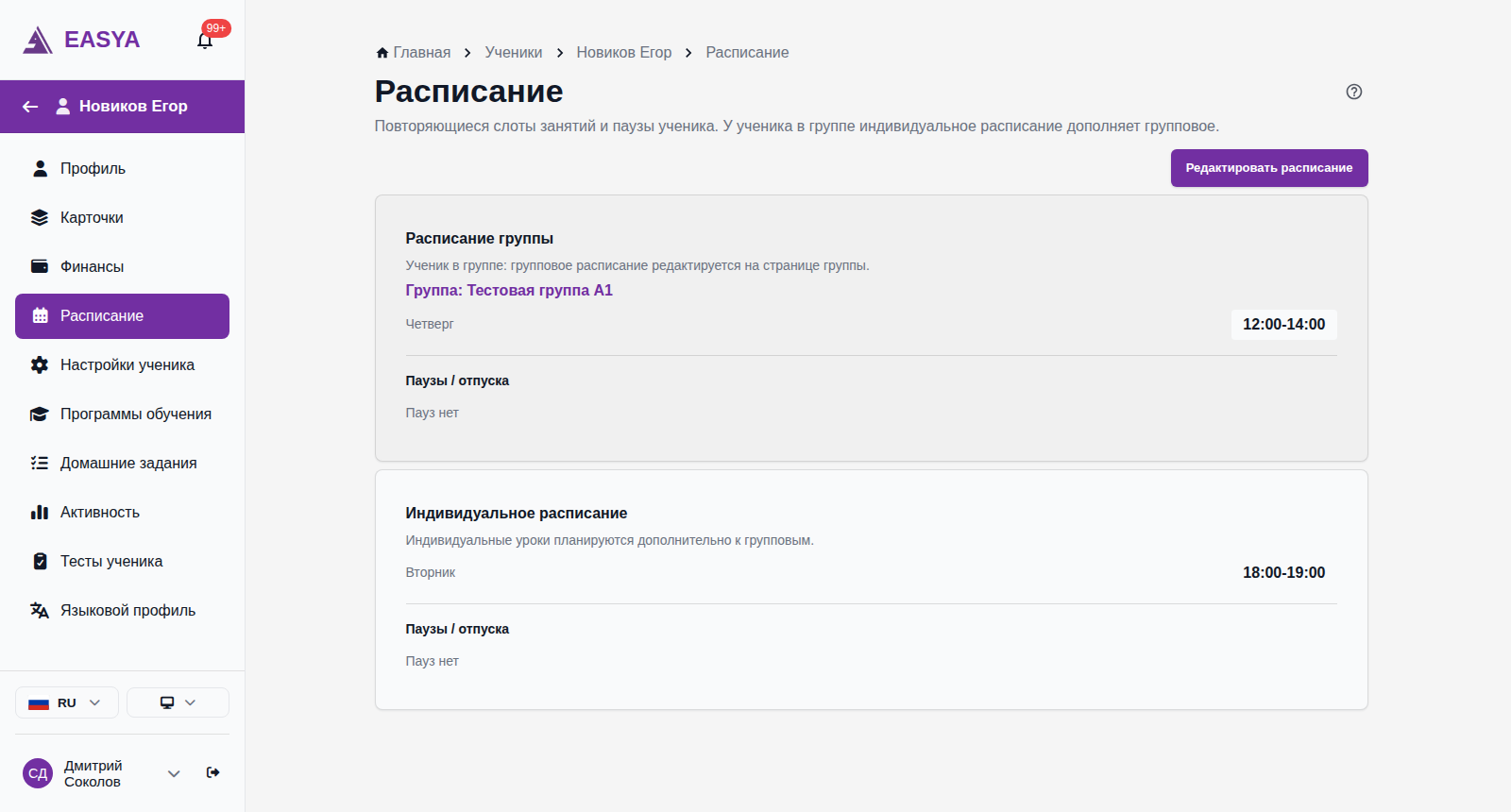This screenshot has width=1511, height=812.
Task: Click the Индивидуальное расписание heading
Action: click(517, 514)
